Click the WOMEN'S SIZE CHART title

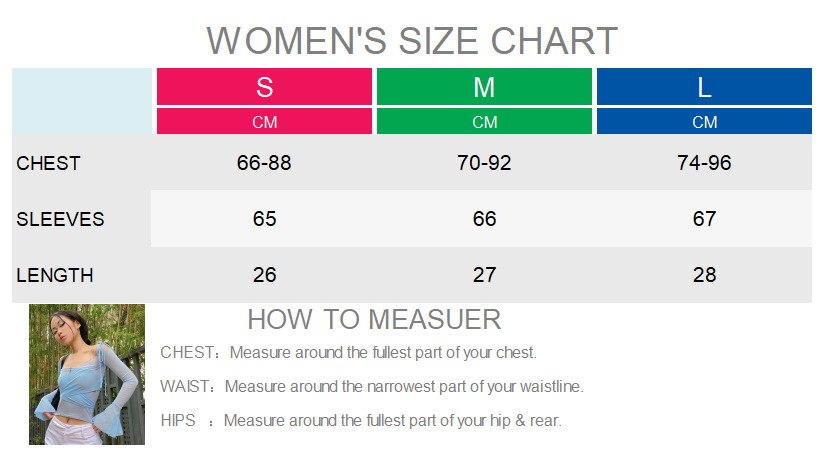[412, 41]
